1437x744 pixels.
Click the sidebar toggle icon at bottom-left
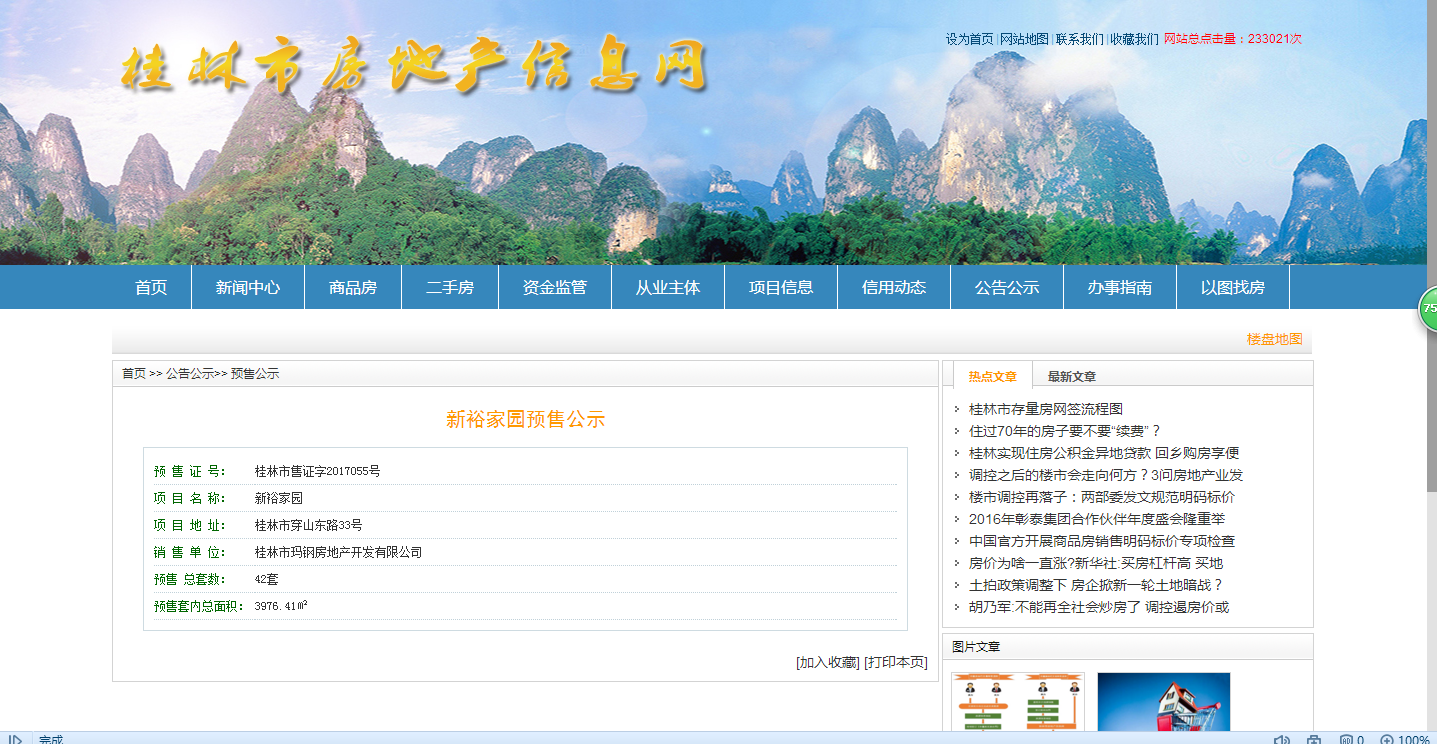pos(15,740)
